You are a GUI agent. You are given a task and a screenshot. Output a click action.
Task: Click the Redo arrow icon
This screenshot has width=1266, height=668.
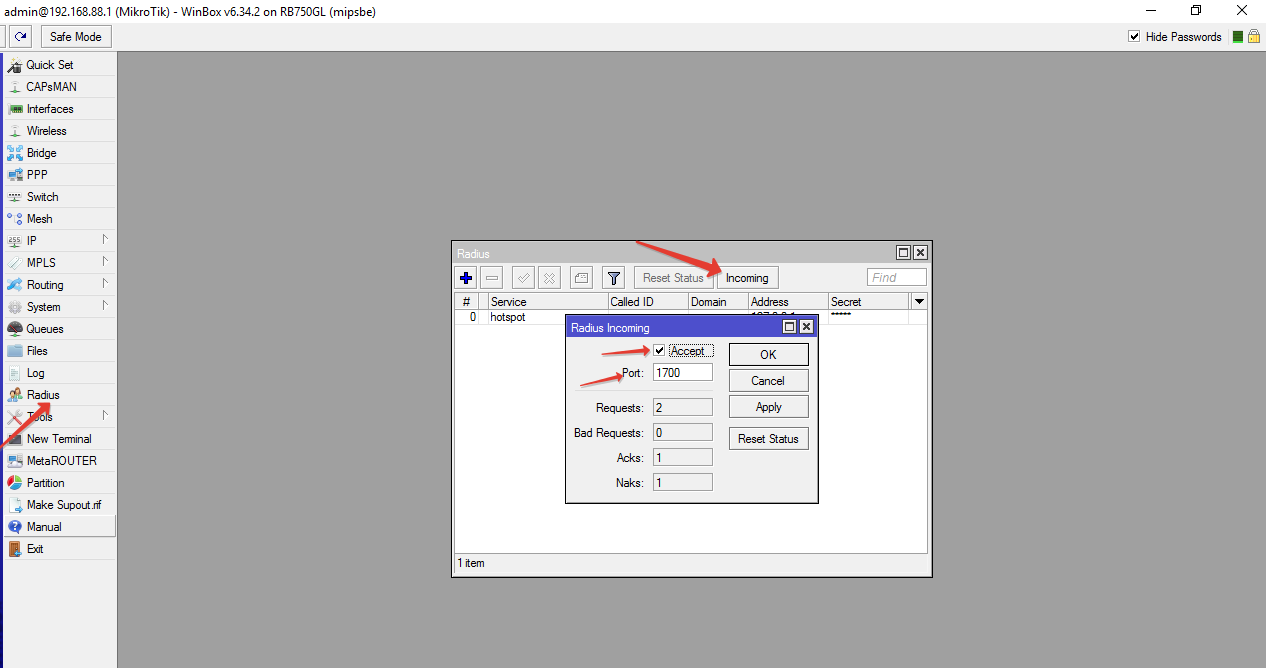[20, 37]
